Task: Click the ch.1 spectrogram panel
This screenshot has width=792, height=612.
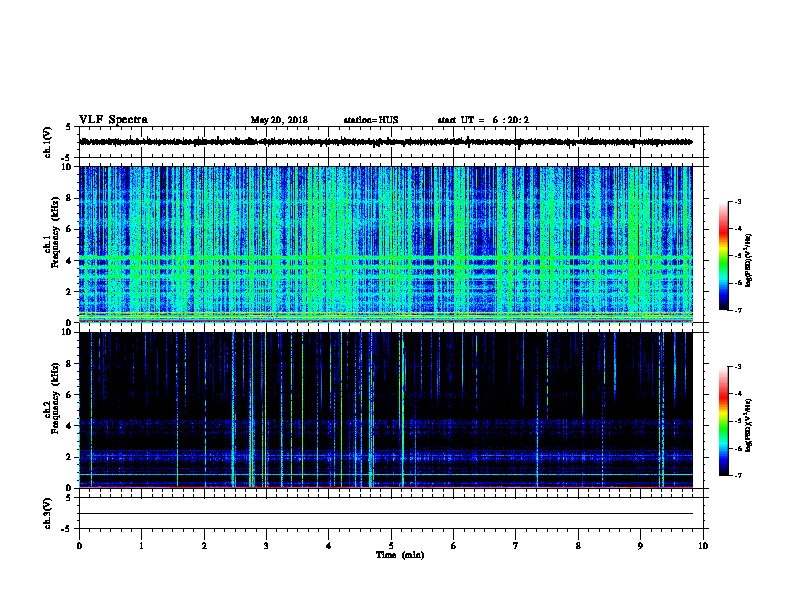Action: coord(386,244)
